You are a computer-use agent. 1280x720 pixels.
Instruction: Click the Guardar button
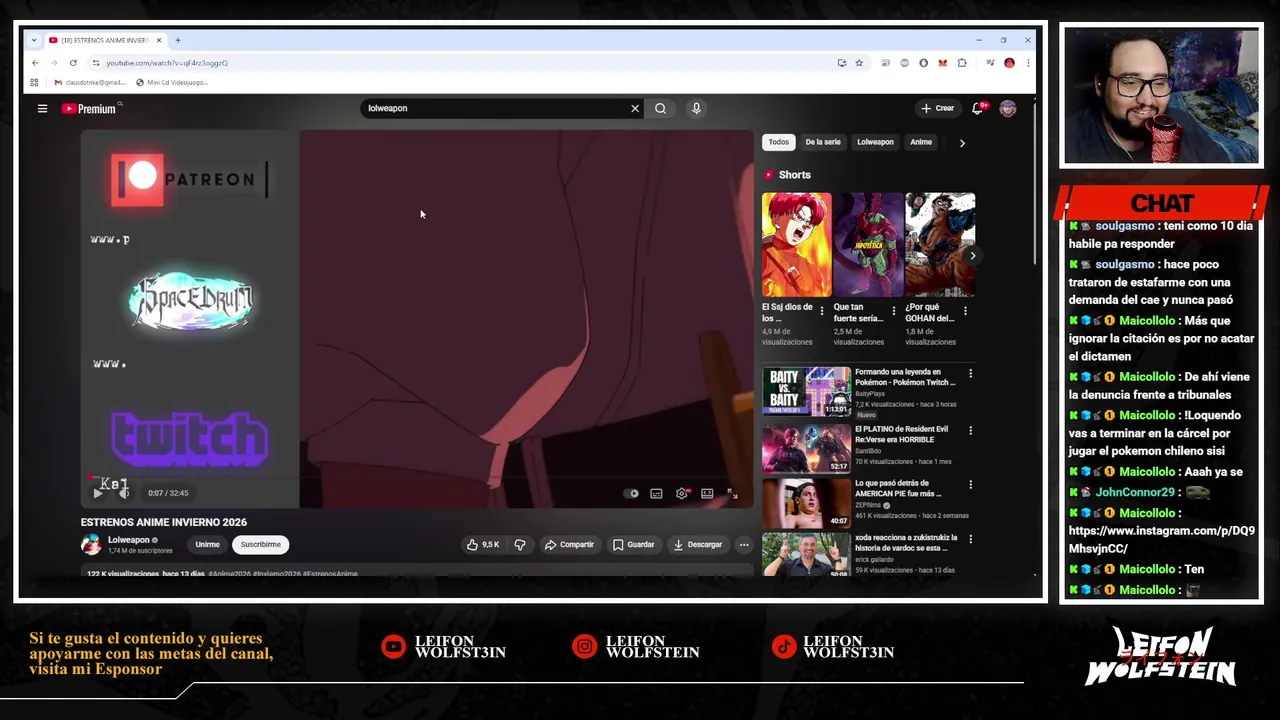click(633, 544)
